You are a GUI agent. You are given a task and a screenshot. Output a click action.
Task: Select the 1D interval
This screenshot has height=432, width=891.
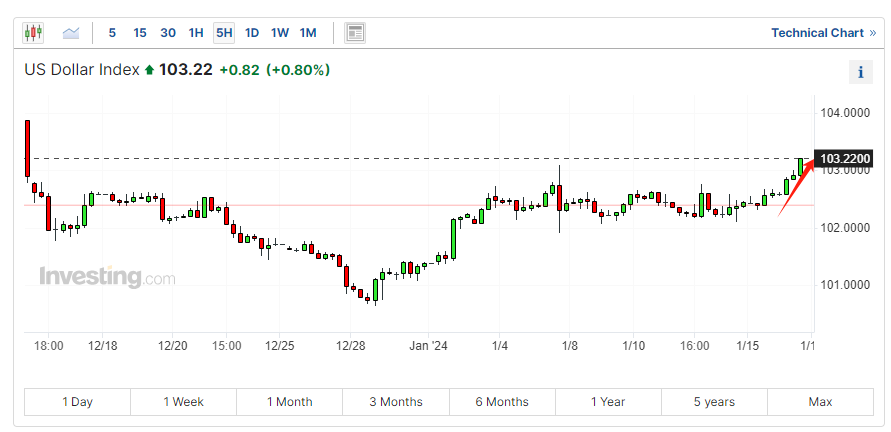pos(252,33)
